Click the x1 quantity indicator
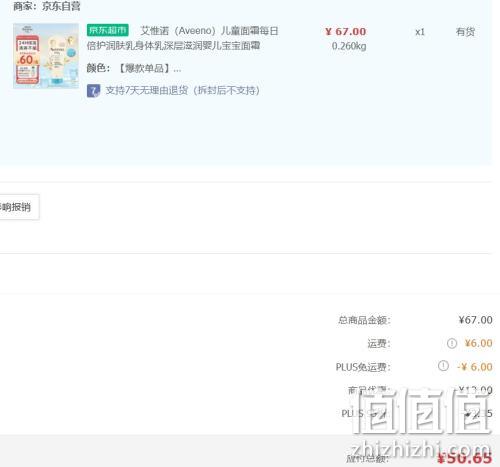The height and width of the screenshot is (467, 500). click(x=420, y=32)
